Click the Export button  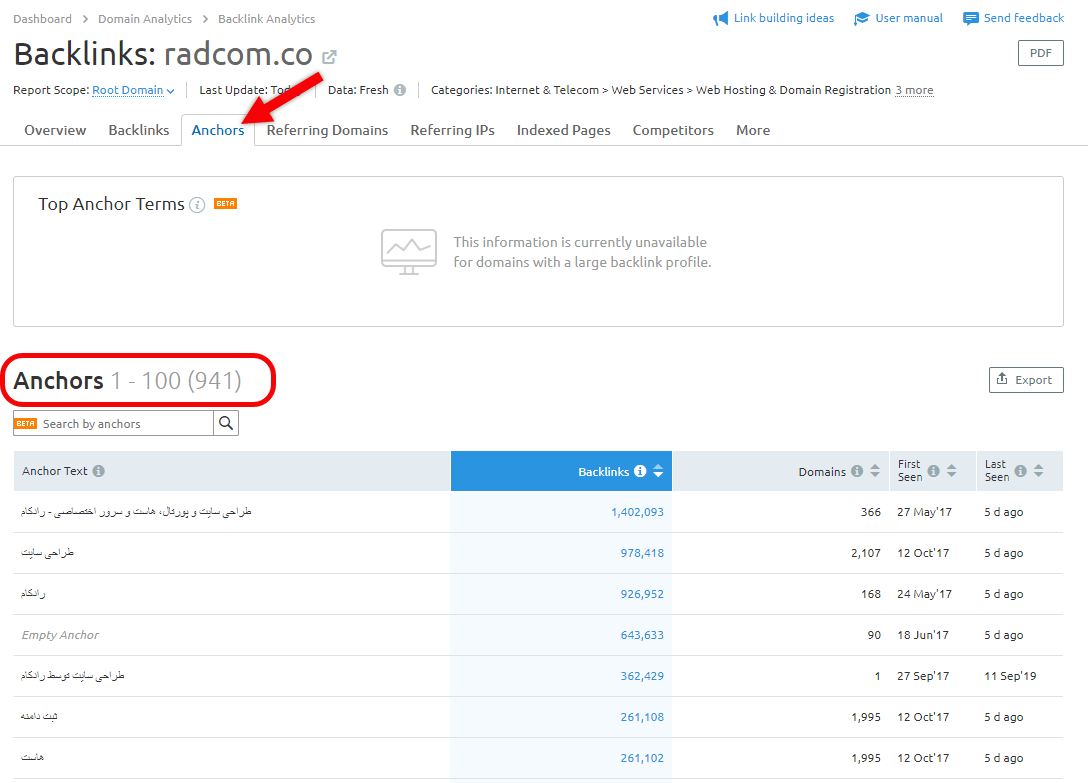[x=1025, y=380]
